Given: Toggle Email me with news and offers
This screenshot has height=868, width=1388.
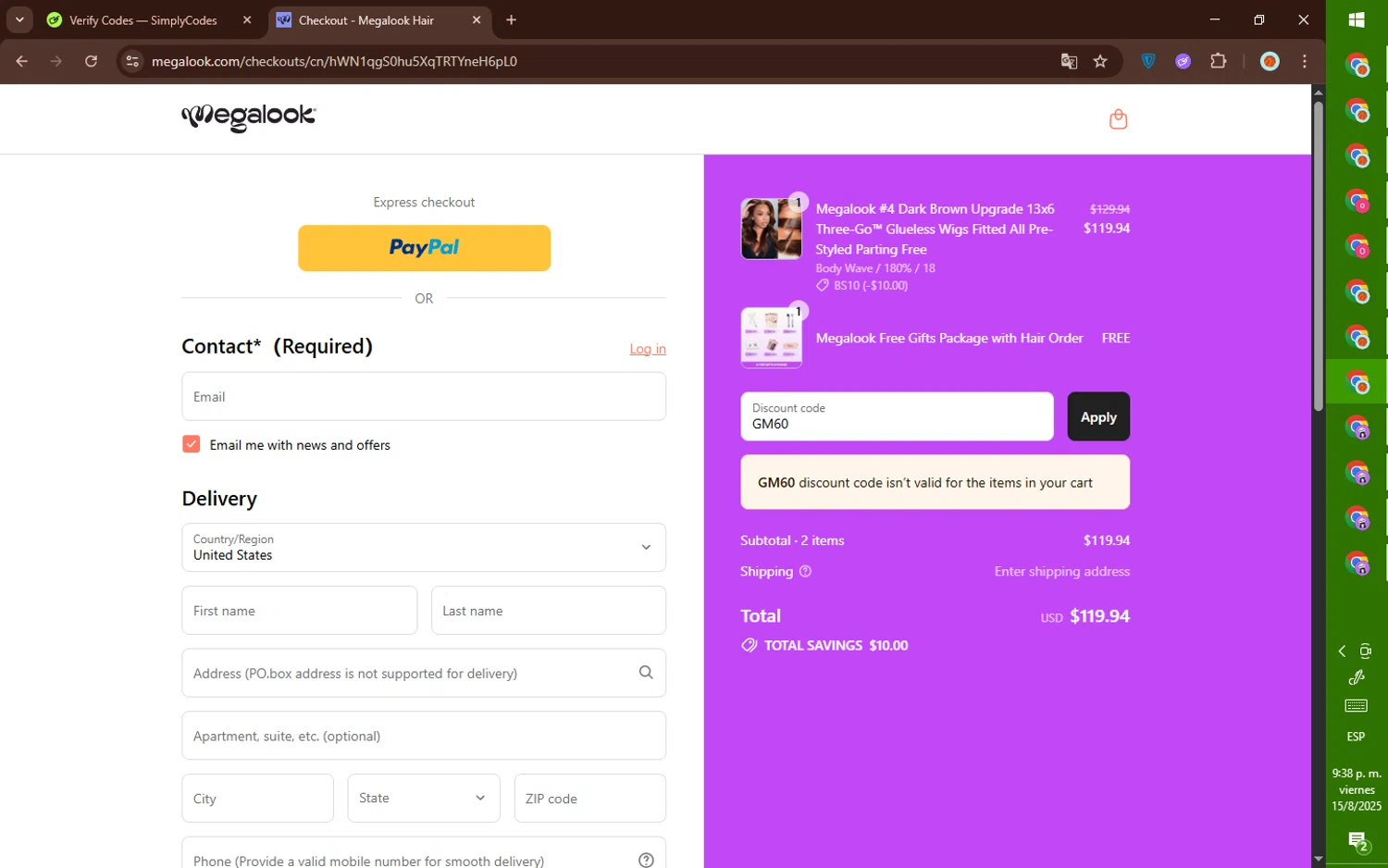Looking at the screenshot, I should (x=192, y=444).
